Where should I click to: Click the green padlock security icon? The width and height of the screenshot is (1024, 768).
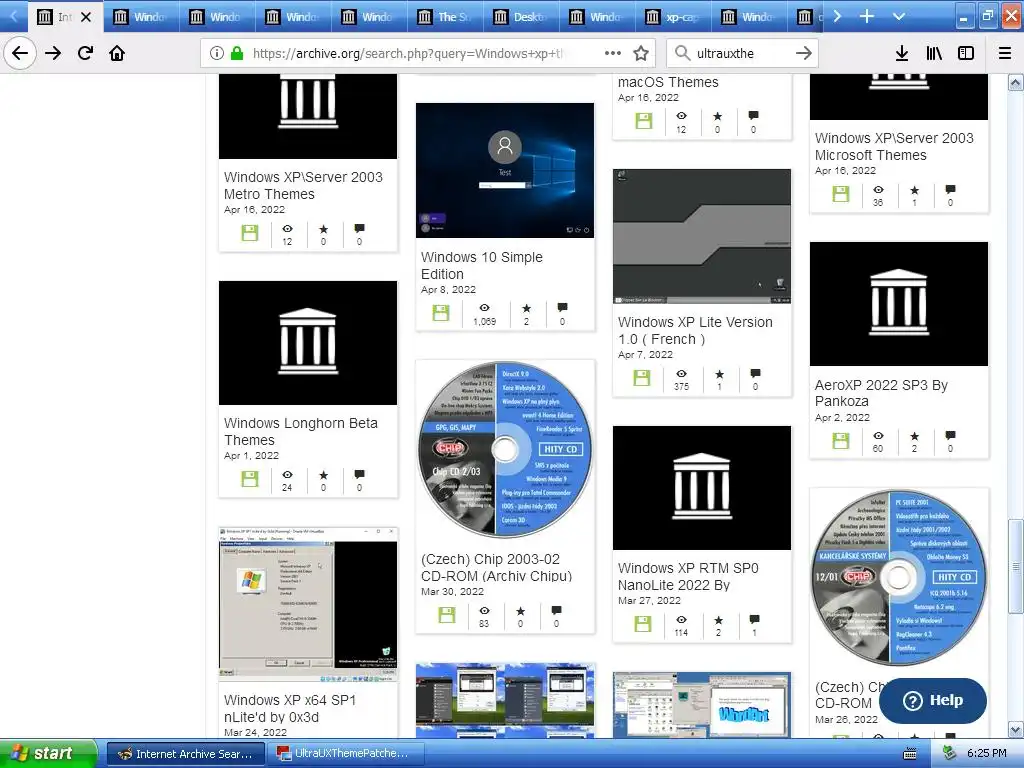click(x=236, y=53)
